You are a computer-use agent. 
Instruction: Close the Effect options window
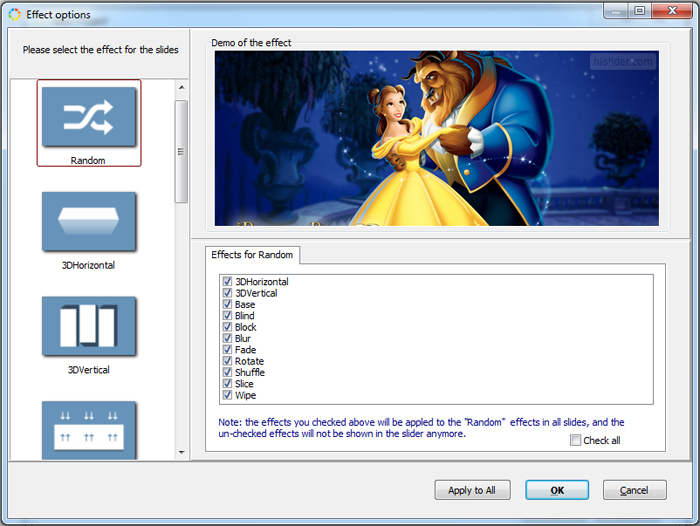[x=672, y=10]
